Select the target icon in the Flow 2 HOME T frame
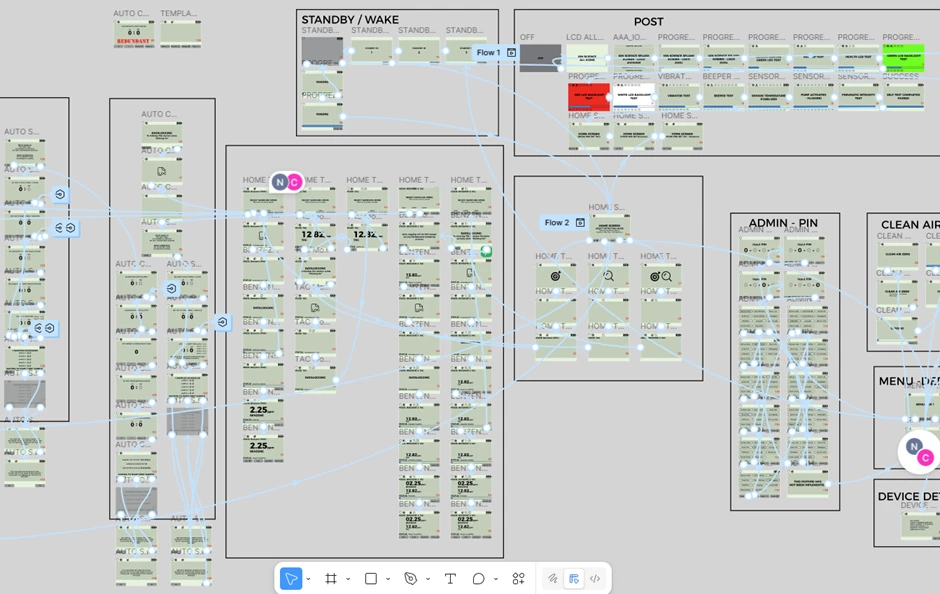Image resolution: width=940 pixels, height=594 pixels. click(555, 276)
